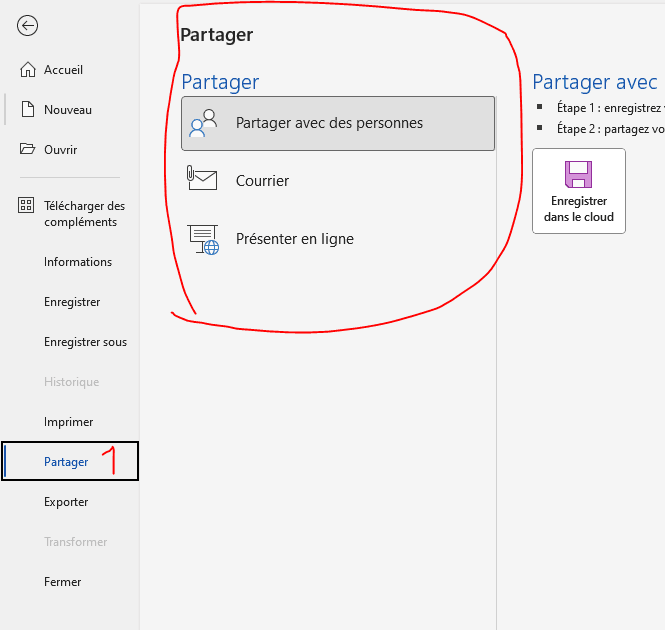Click the Accueil home icon
This screenshot has width=665, height=630.
coord(27,70)
